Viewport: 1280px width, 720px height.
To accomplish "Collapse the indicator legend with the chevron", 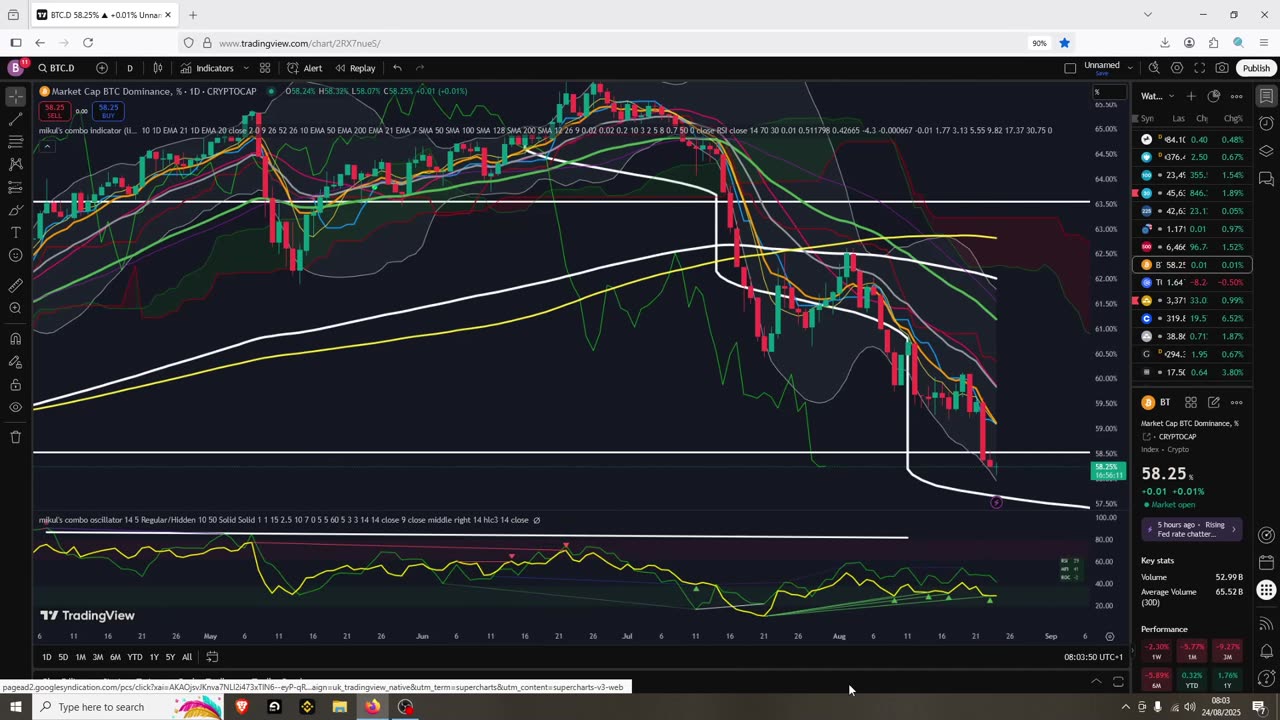I will [46, 147].
